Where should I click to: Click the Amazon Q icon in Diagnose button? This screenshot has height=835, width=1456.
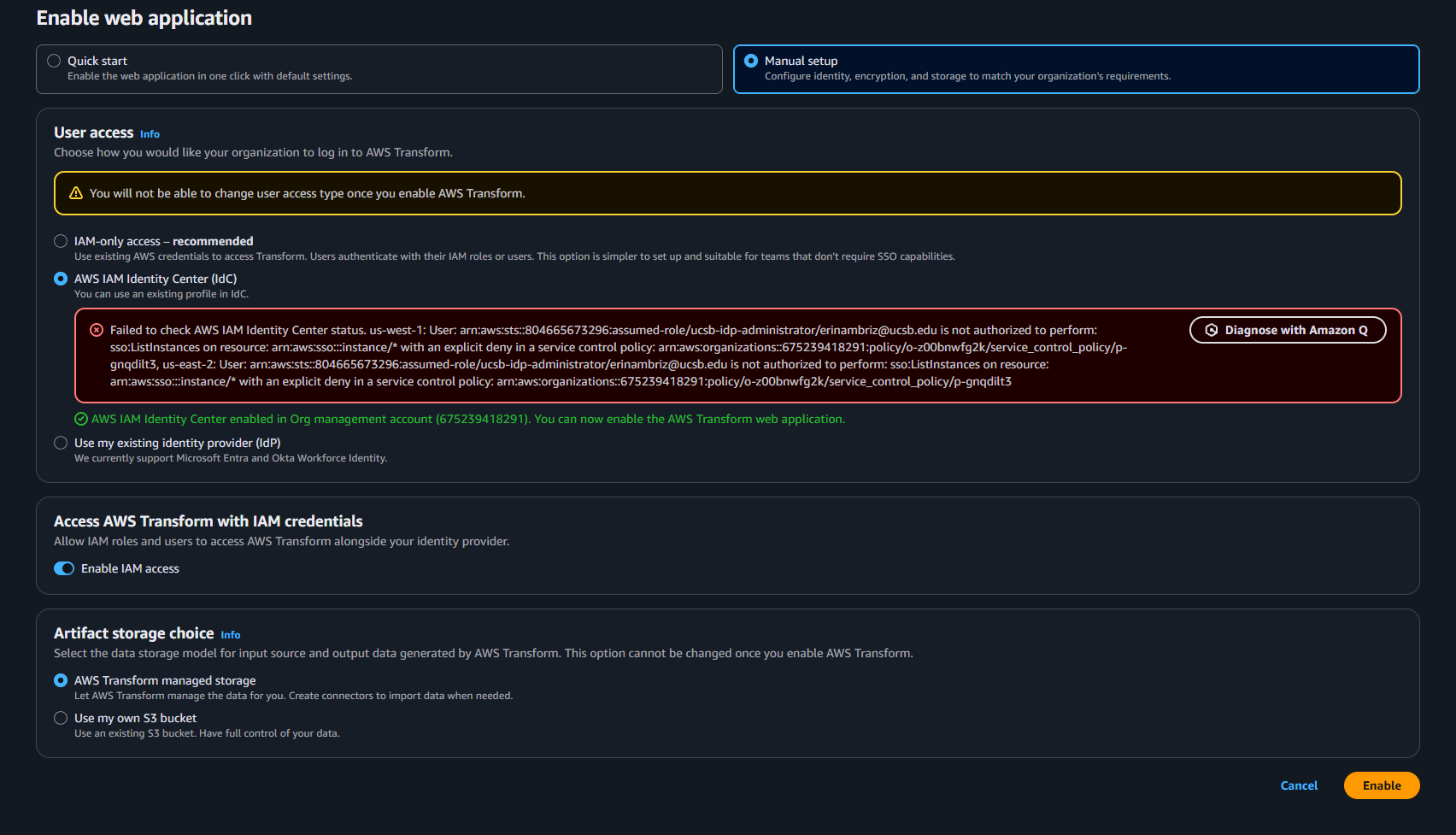coord(1212,330)
